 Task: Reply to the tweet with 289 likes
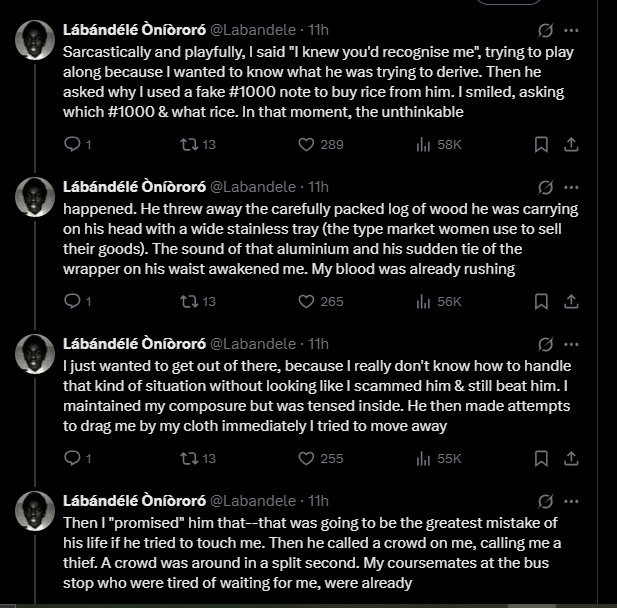pyautogui.click(x=70, y=145)
